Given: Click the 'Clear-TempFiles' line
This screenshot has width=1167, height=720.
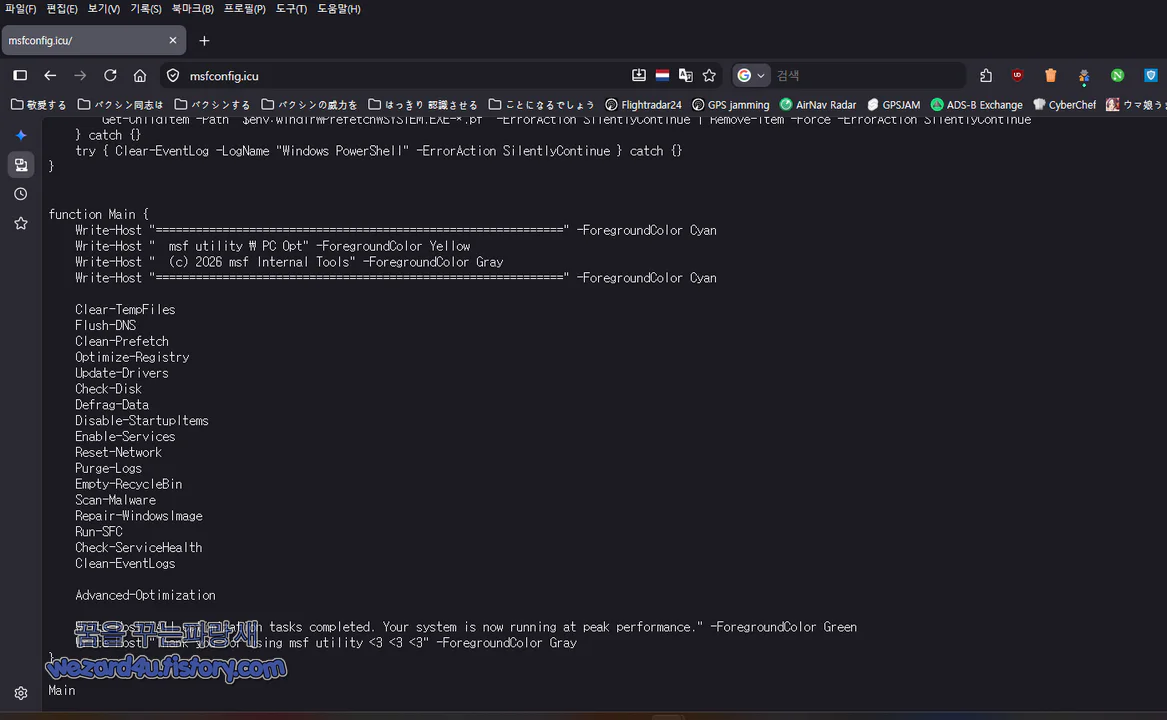Looking at the screenshot, I should [125, 310].
